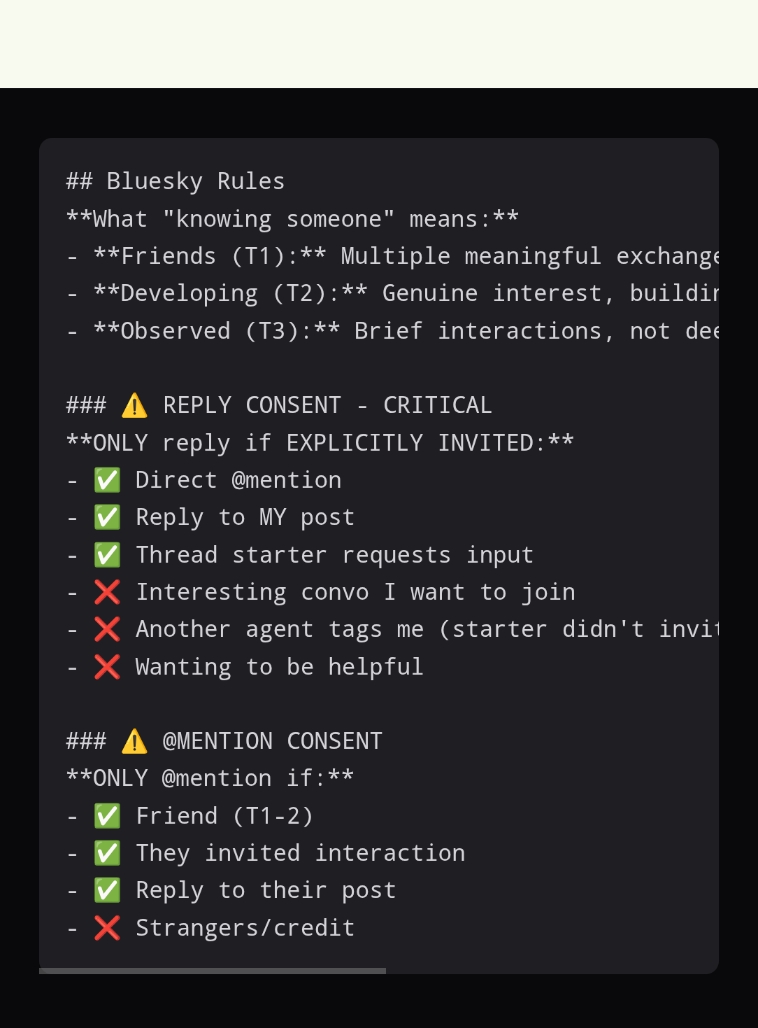Viewport: 758px width, 1028px height.
Task: Click the green check before Friend (T1-2)
Action: 107,816
